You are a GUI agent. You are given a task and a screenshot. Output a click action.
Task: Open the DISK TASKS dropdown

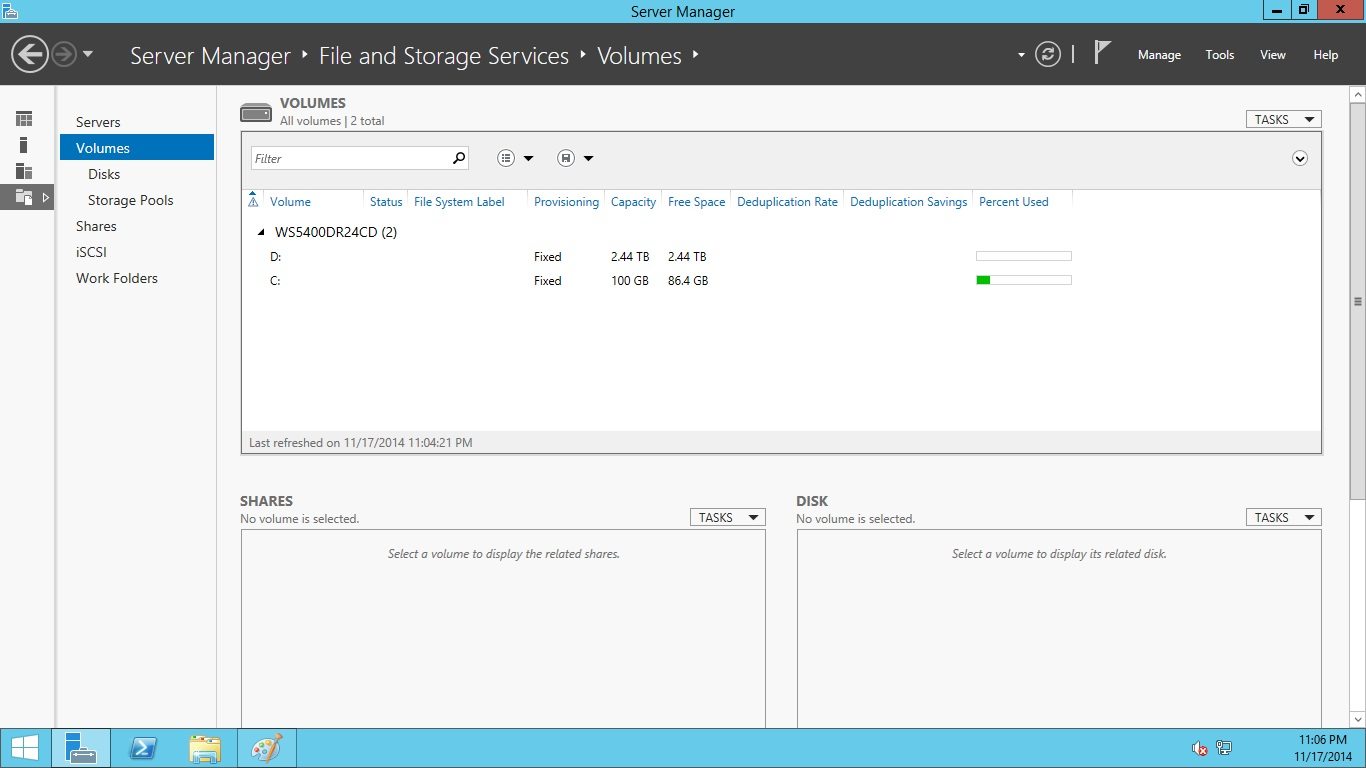pyautogui.click(x=1283, y=517)
